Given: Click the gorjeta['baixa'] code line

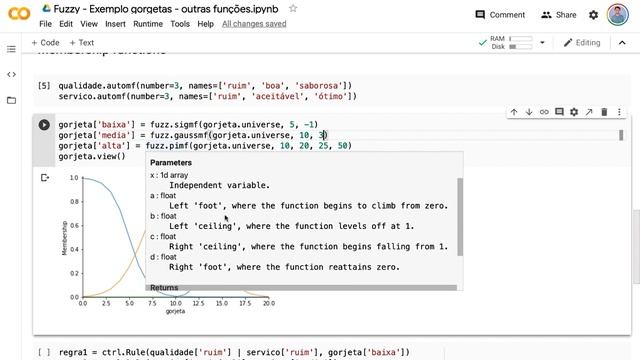Looking at the screenshot, I should pyautogui.click(x=188, y=124).
